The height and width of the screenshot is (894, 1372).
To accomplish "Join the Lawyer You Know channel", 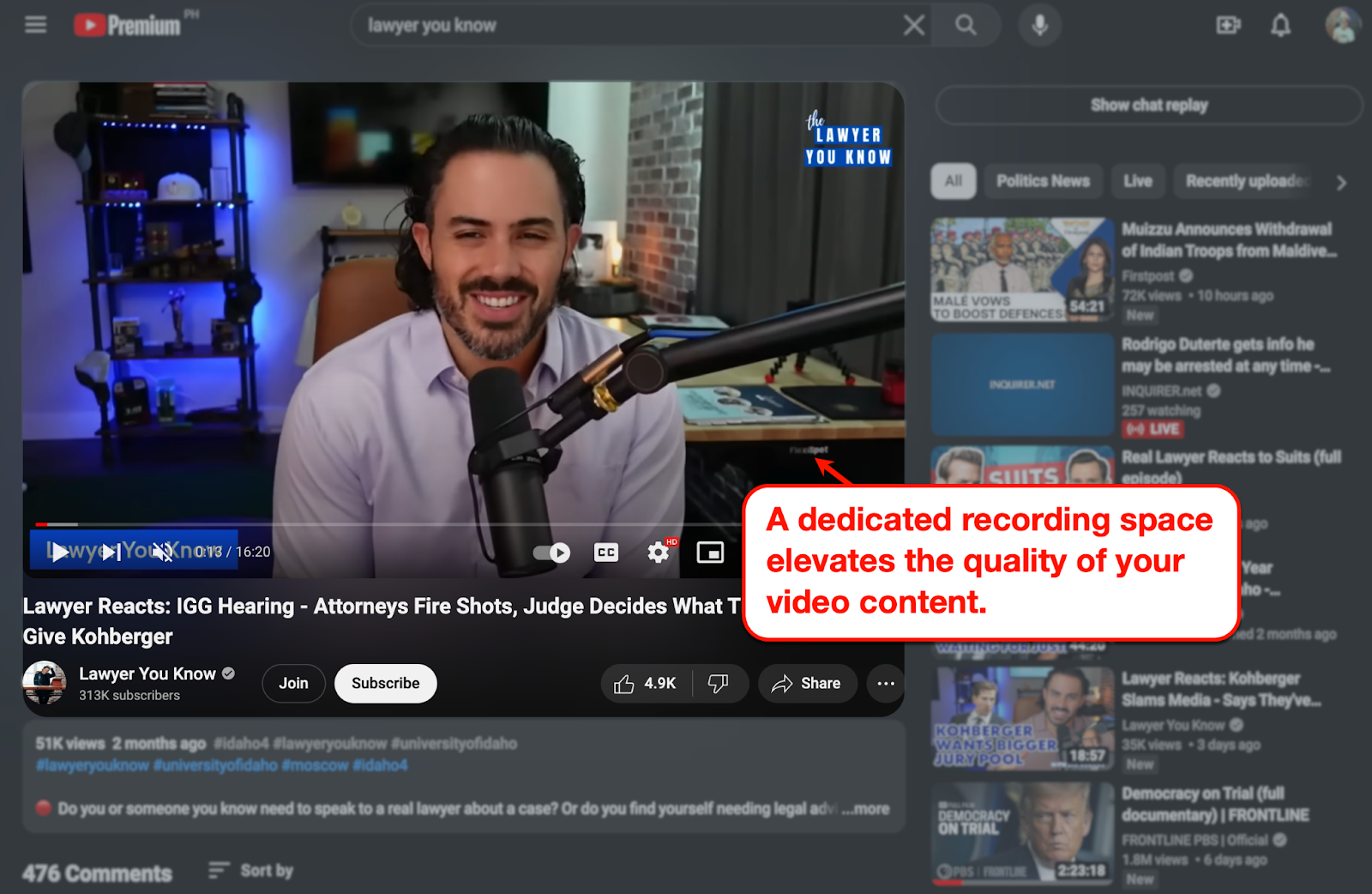I will click(293, 683).
